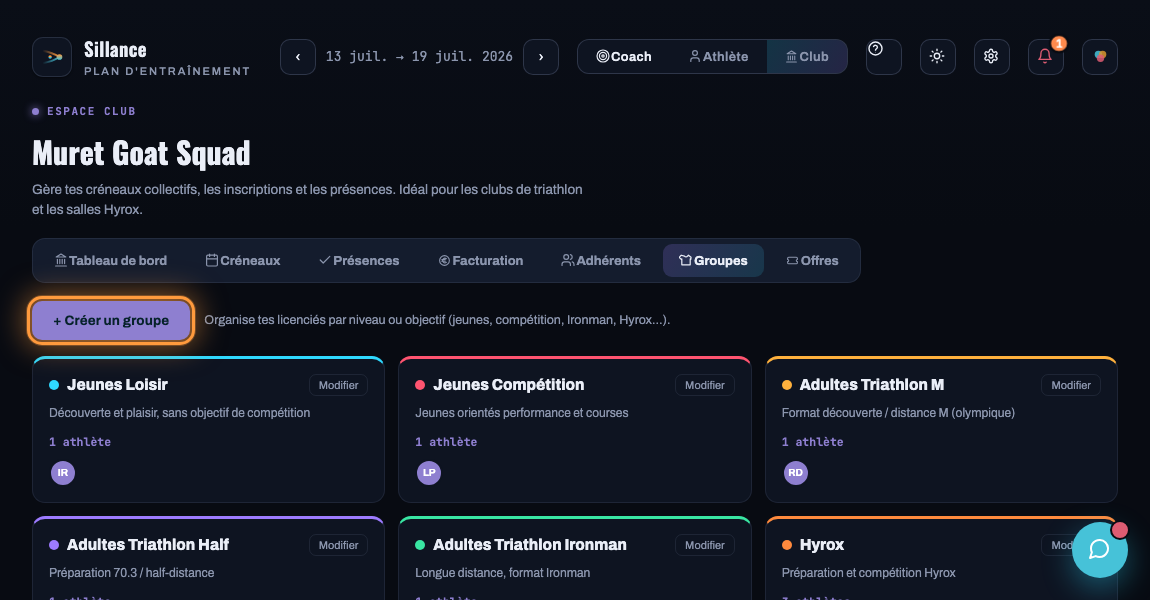The height and width of the screenshot is (600, 1150).
Task: Open the Créneaux tab
Action: click(x=243, y=260)
